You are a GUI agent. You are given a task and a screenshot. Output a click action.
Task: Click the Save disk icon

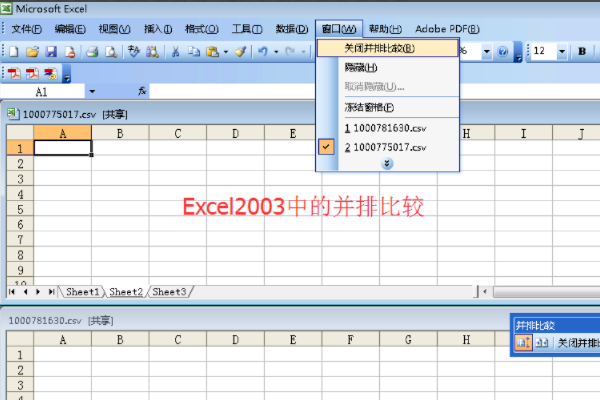pos(51,51)
